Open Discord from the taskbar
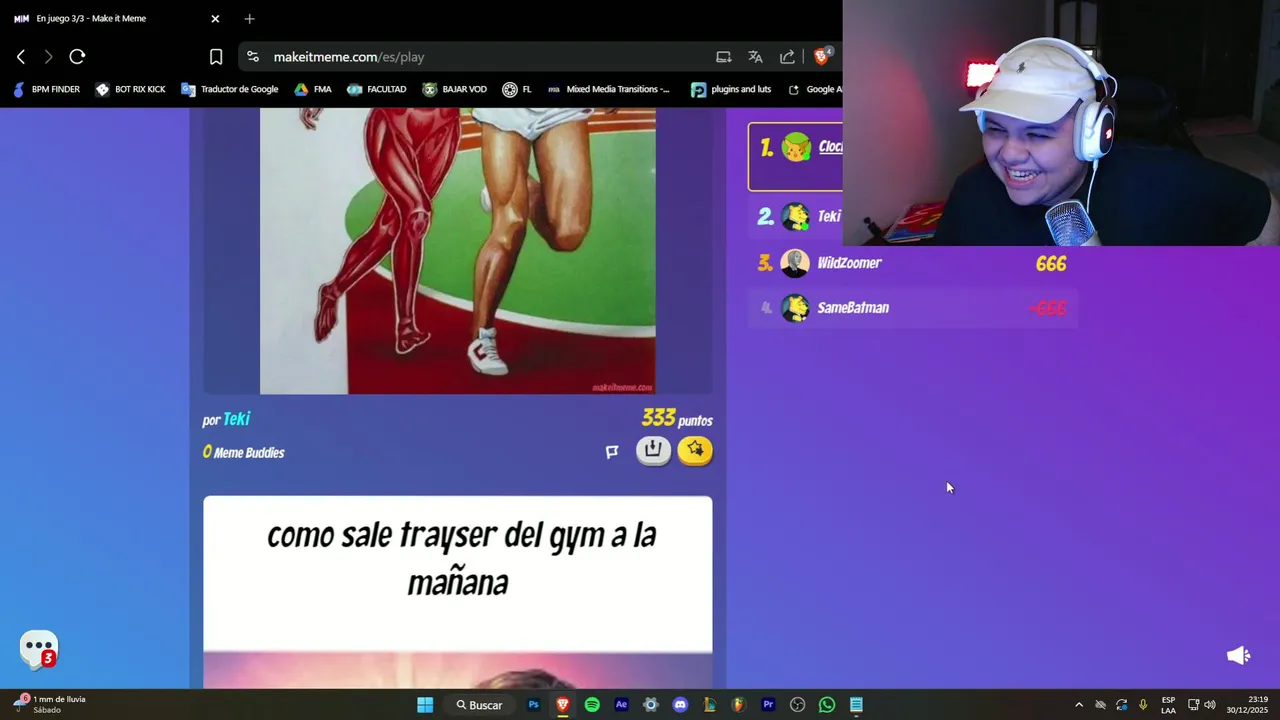This screenshot has height=720, width=1280. 680,705
